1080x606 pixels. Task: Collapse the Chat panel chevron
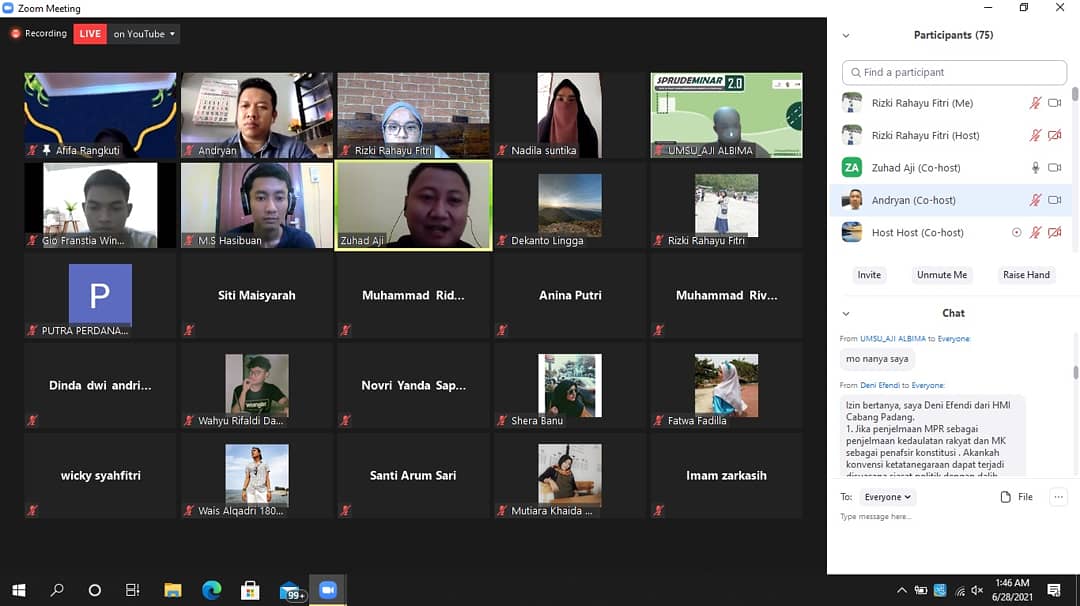click(x=846, y=313)
